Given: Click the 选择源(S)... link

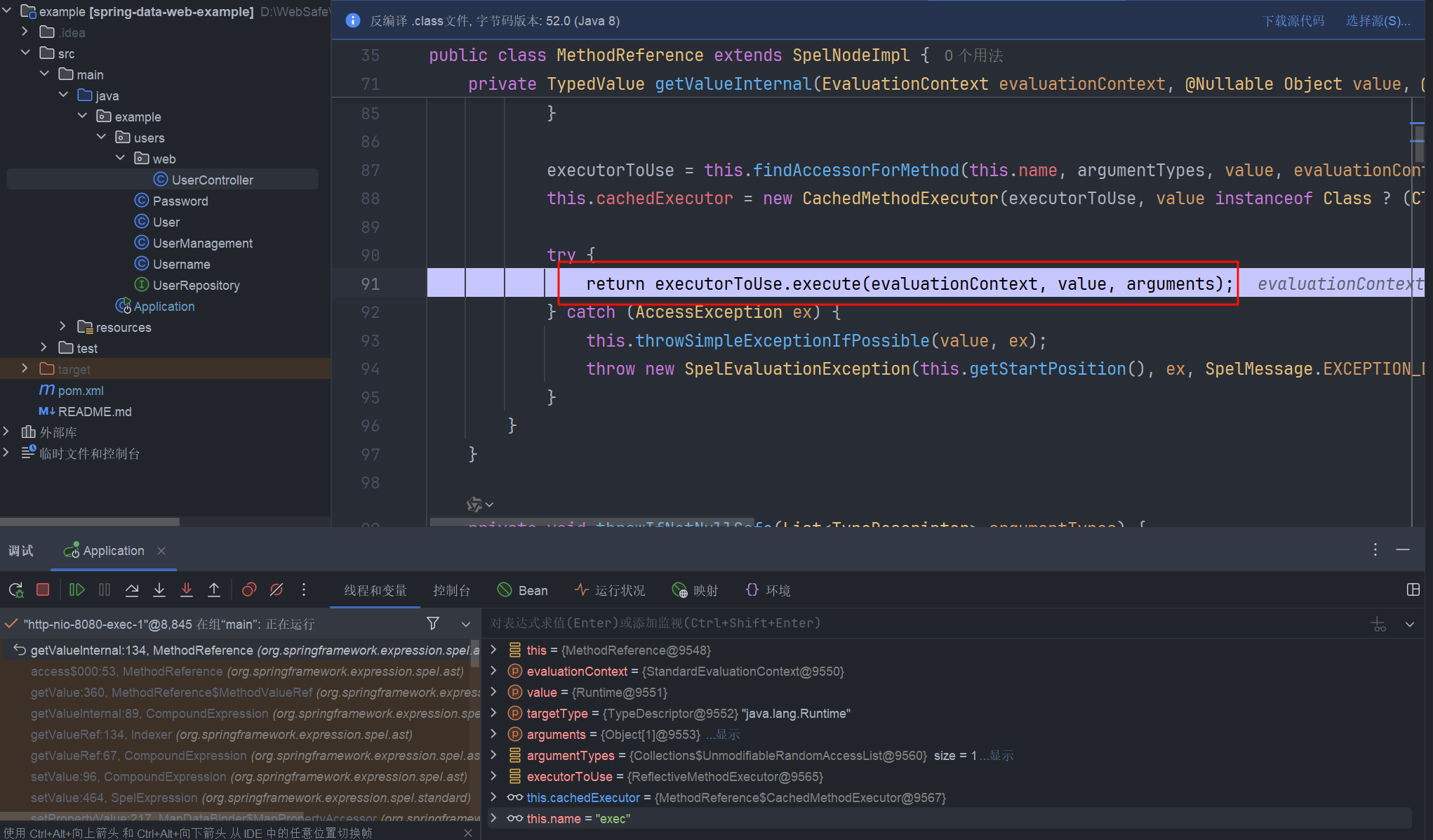Looking at the screenshot, I should coord(1377,21).
